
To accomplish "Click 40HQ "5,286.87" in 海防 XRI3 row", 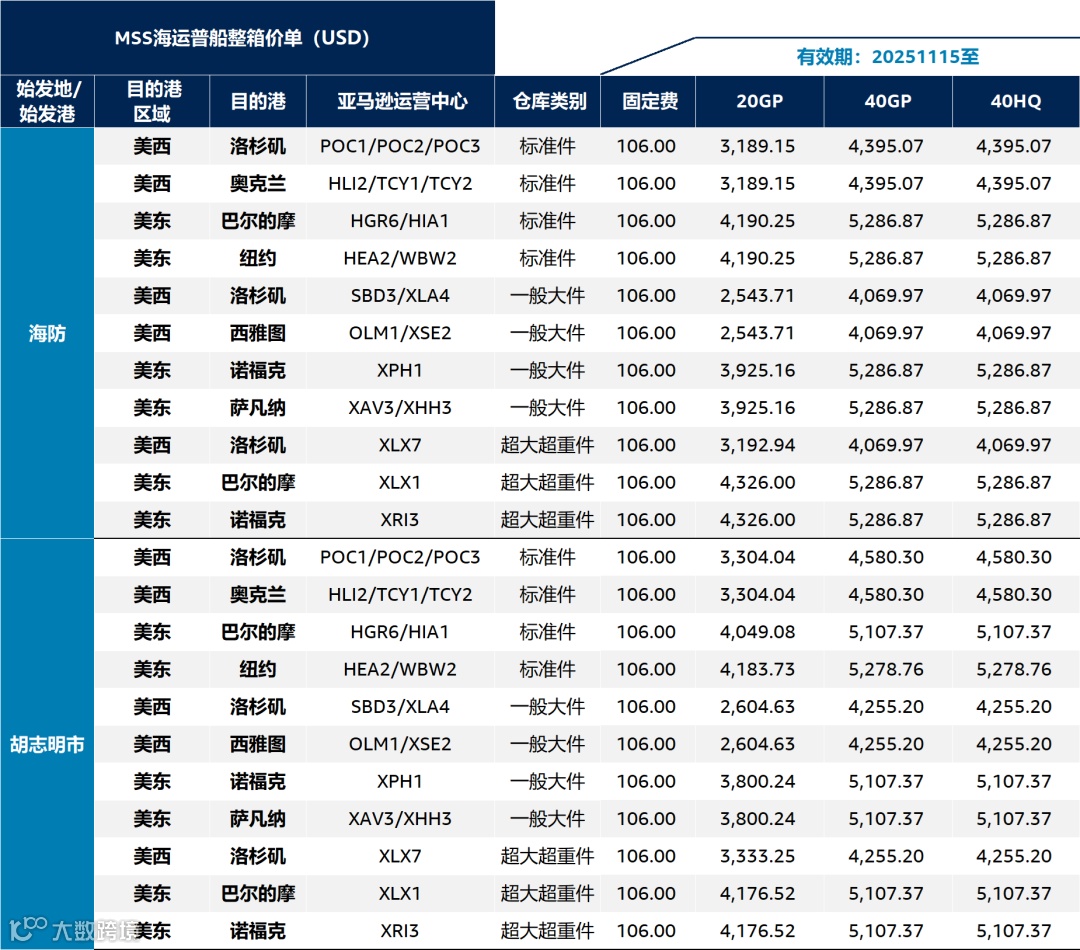I will pyautogui.click(x=1014, y=519).
